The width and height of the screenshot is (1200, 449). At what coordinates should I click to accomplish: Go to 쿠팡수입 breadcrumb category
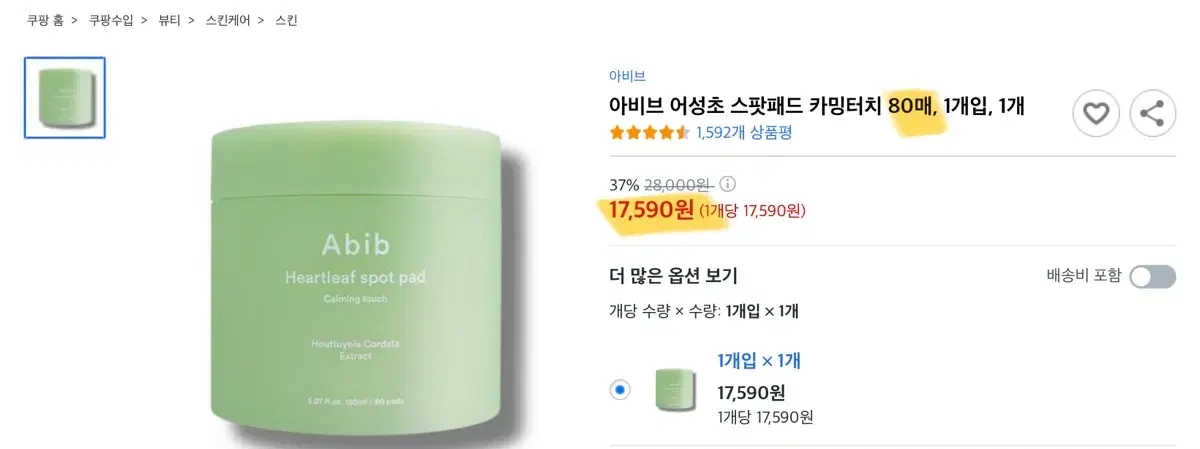pyautogui.click(x=112, y=20)
